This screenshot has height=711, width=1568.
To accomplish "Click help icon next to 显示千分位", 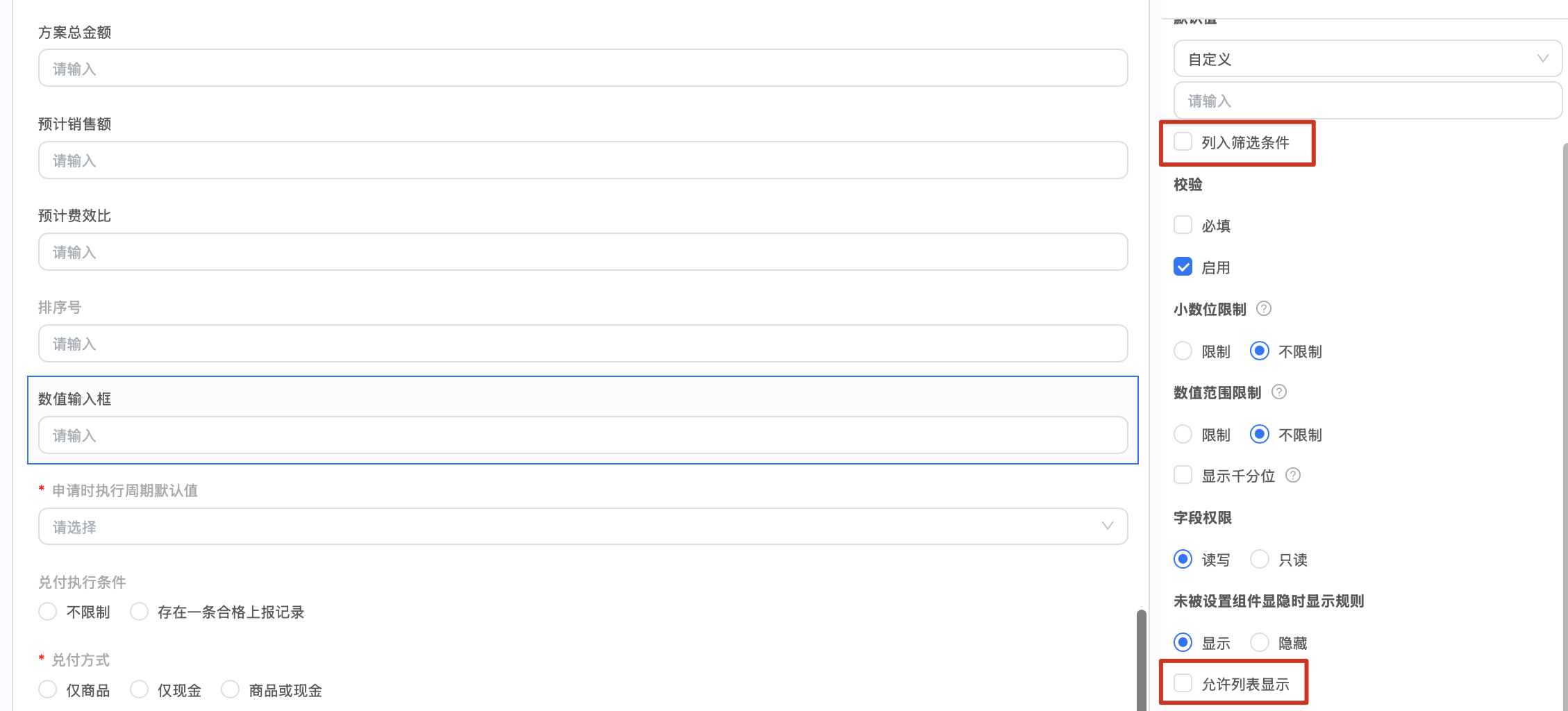I will 1292,476.
